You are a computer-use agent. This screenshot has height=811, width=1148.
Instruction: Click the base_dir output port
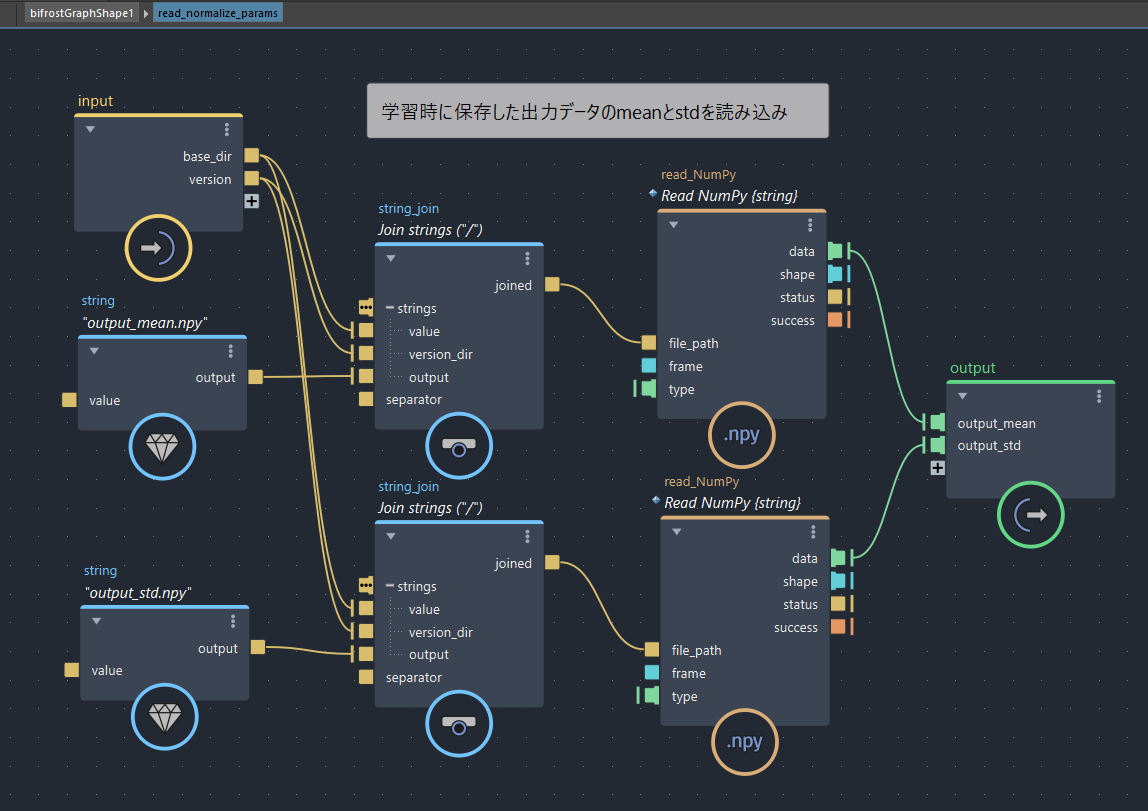pos(252,155)
